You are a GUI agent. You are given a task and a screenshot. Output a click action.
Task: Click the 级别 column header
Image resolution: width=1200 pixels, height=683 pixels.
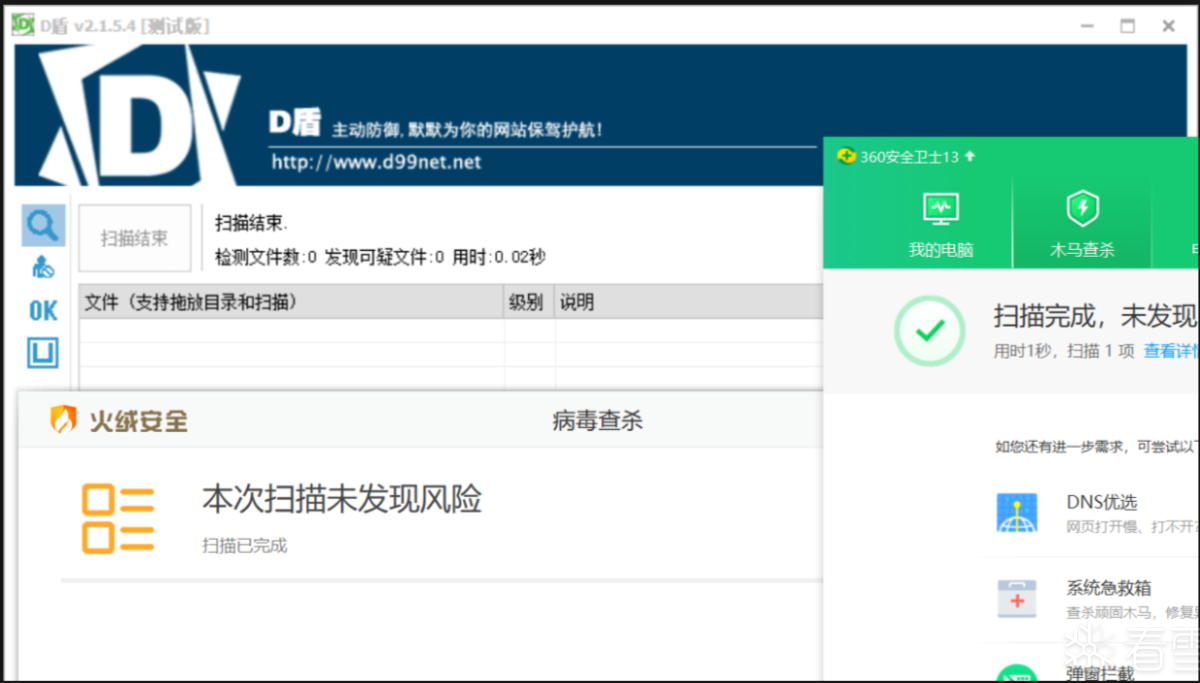click(x=529, y=301)
